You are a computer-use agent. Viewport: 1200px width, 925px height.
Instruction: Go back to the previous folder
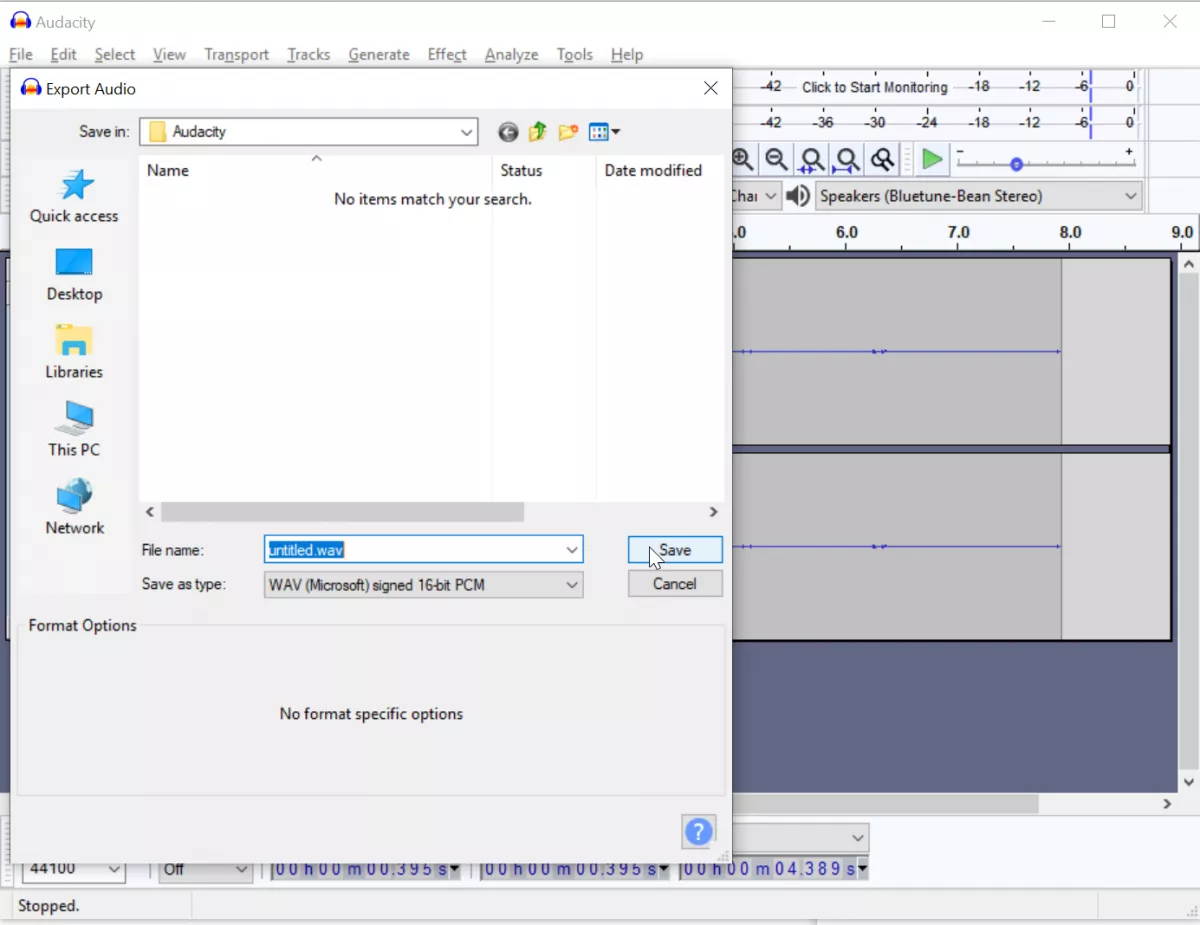pyautogui.click(x=508, y=132)
